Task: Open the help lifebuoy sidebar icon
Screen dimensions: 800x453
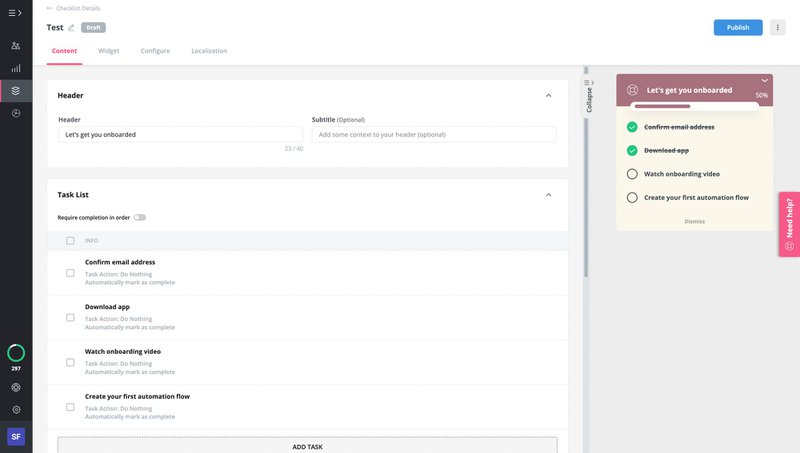Action: 16,388
